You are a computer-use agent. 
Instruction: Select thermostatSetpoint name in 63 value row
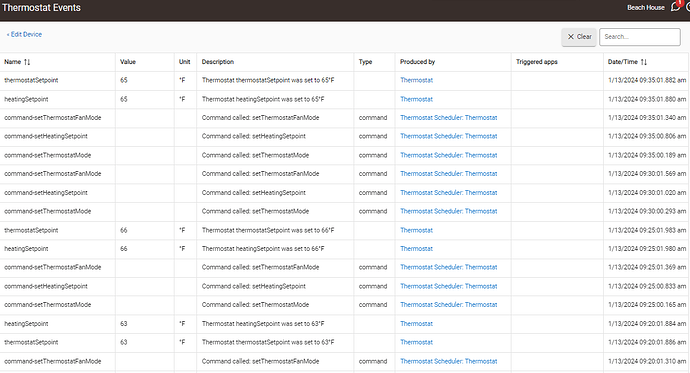pyautogui.click(x=31, y=342)
